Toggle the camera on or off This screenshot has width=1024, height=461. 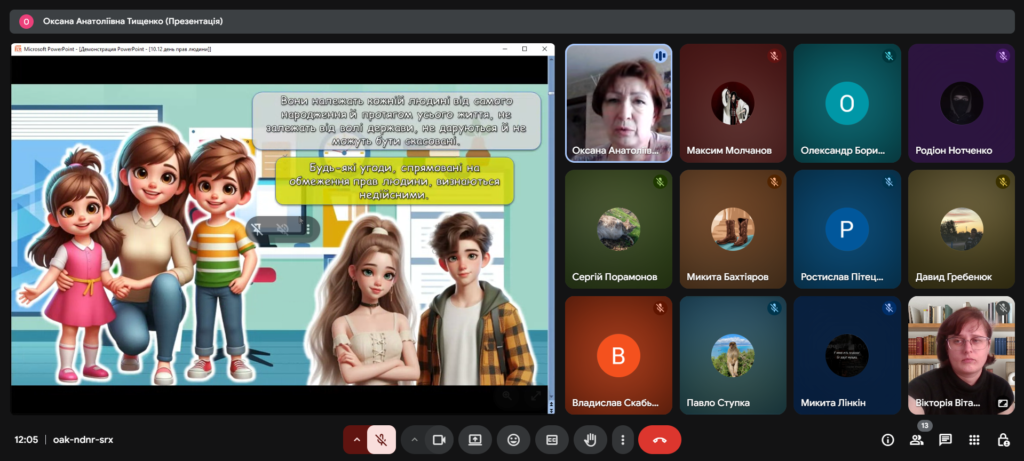(438, 440)
